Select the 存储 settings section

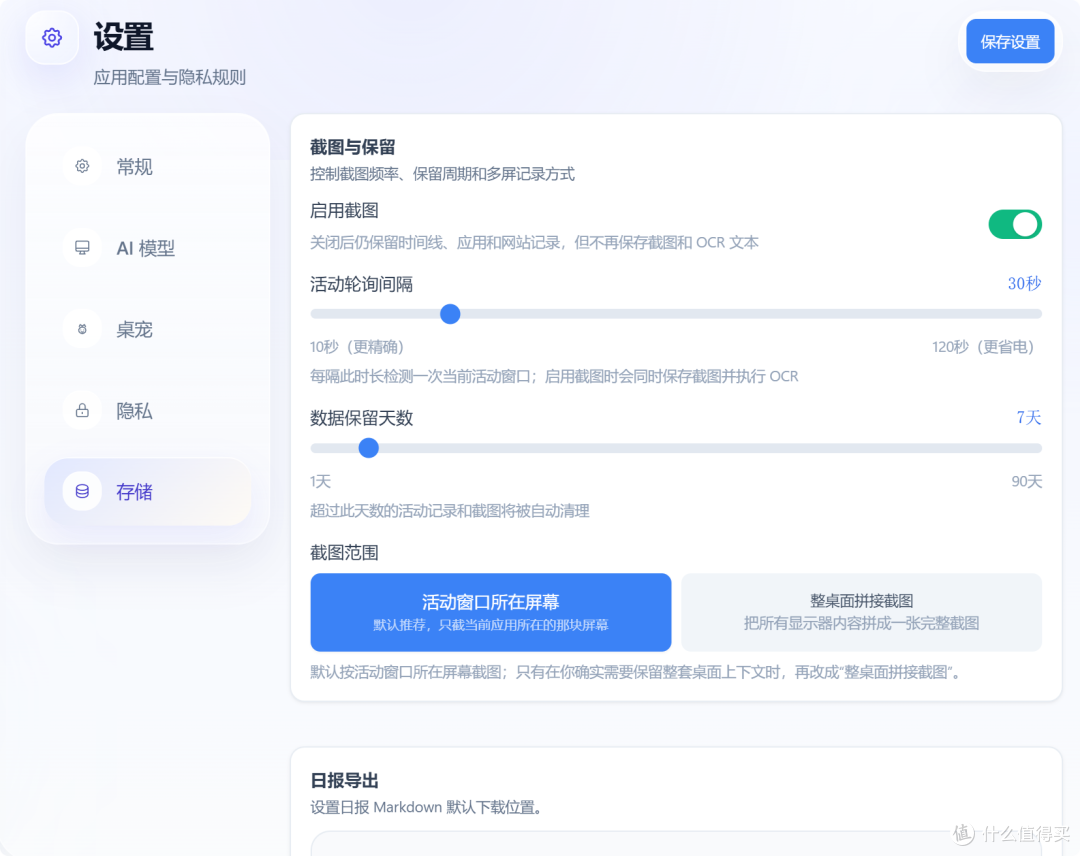[148, 492]
